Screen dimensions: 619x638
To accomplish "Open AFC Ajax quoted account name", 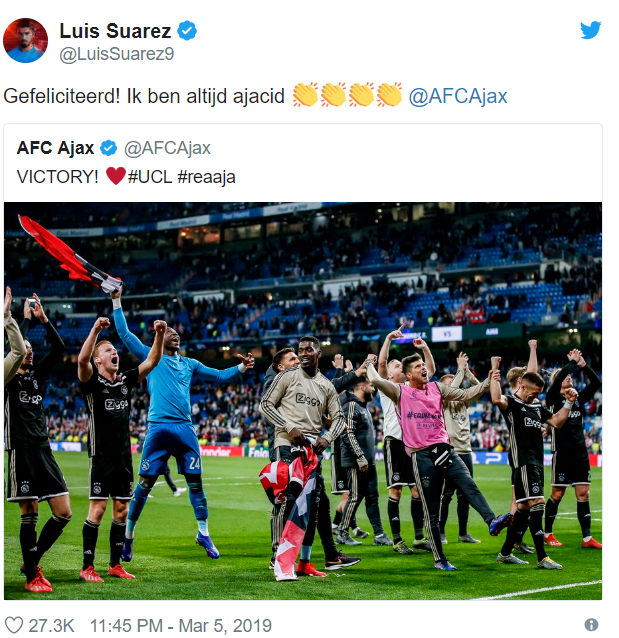I will point(55,148).
